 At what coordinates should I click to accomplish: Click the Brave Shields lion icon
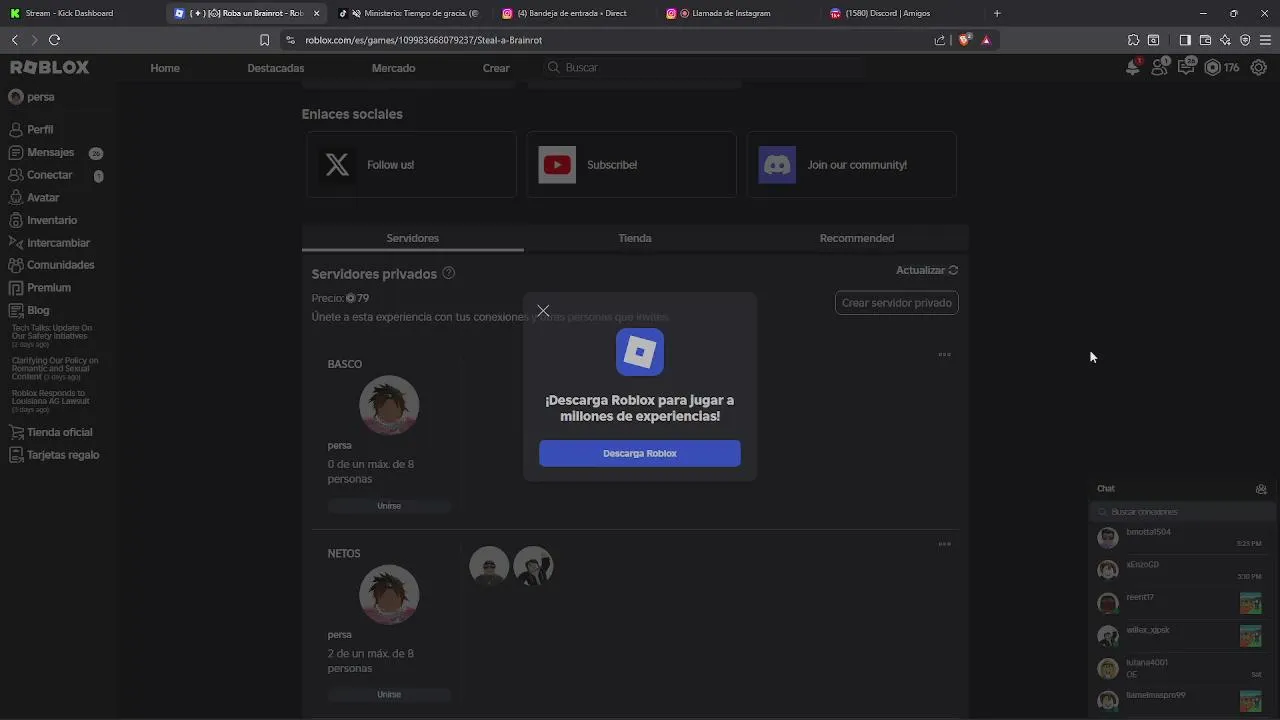(x=965, y=40)
